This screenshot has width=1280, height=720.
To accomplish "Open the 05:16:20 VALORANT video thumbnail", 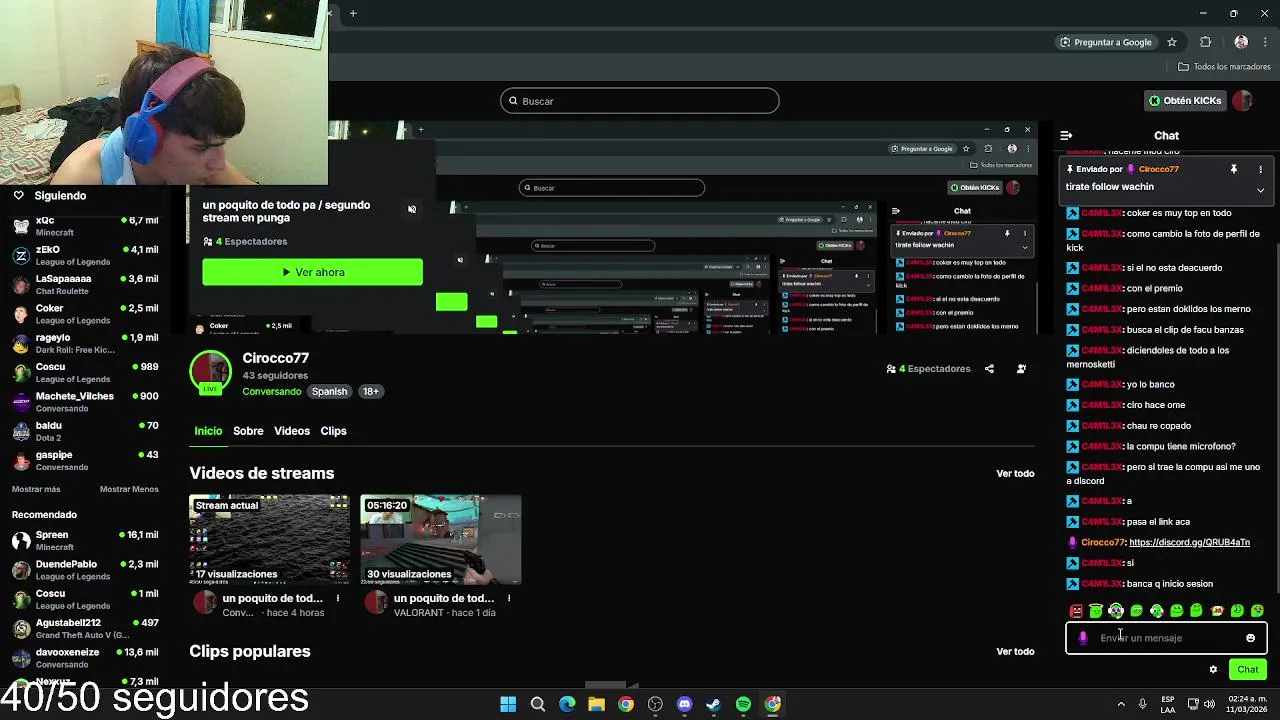I will (x=441, y=539).
